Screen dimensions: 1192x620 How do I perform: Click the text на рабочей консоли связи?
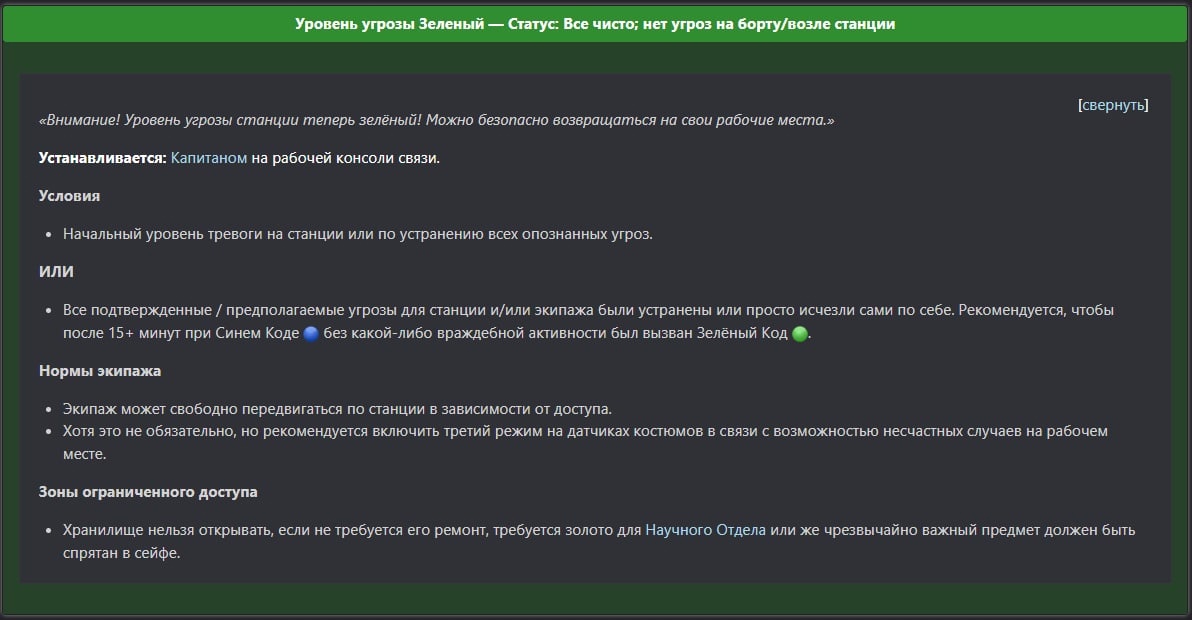345,158
